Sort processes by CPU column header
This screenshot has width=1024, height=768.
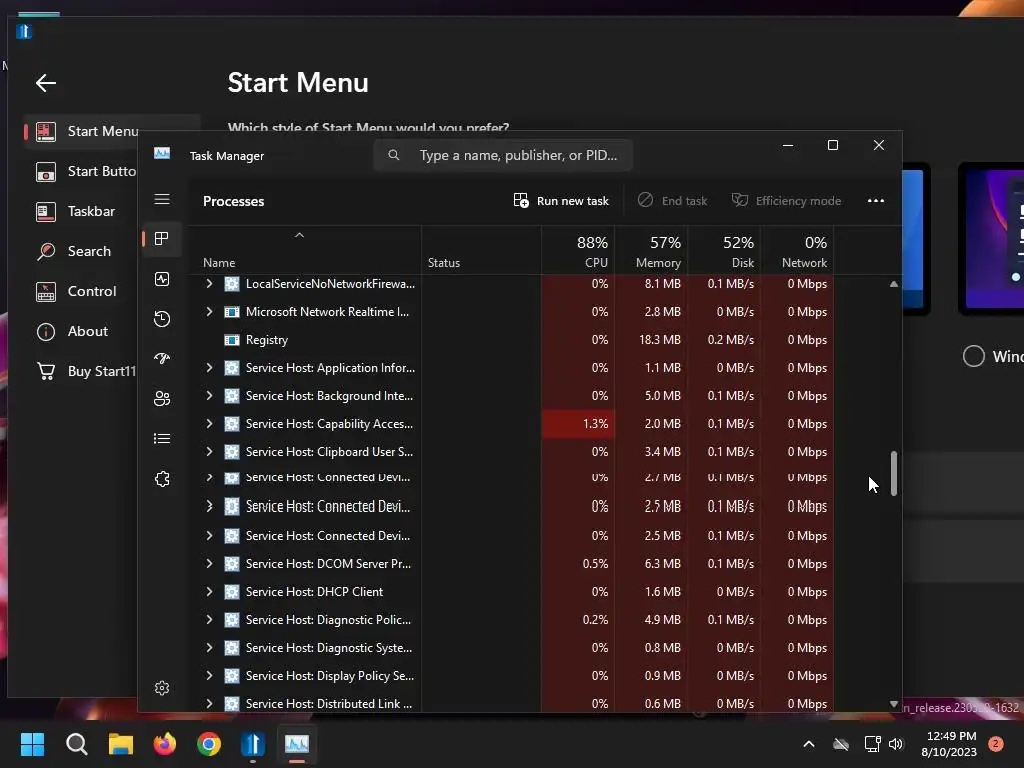pyautogui.click(x=579, y=251)
